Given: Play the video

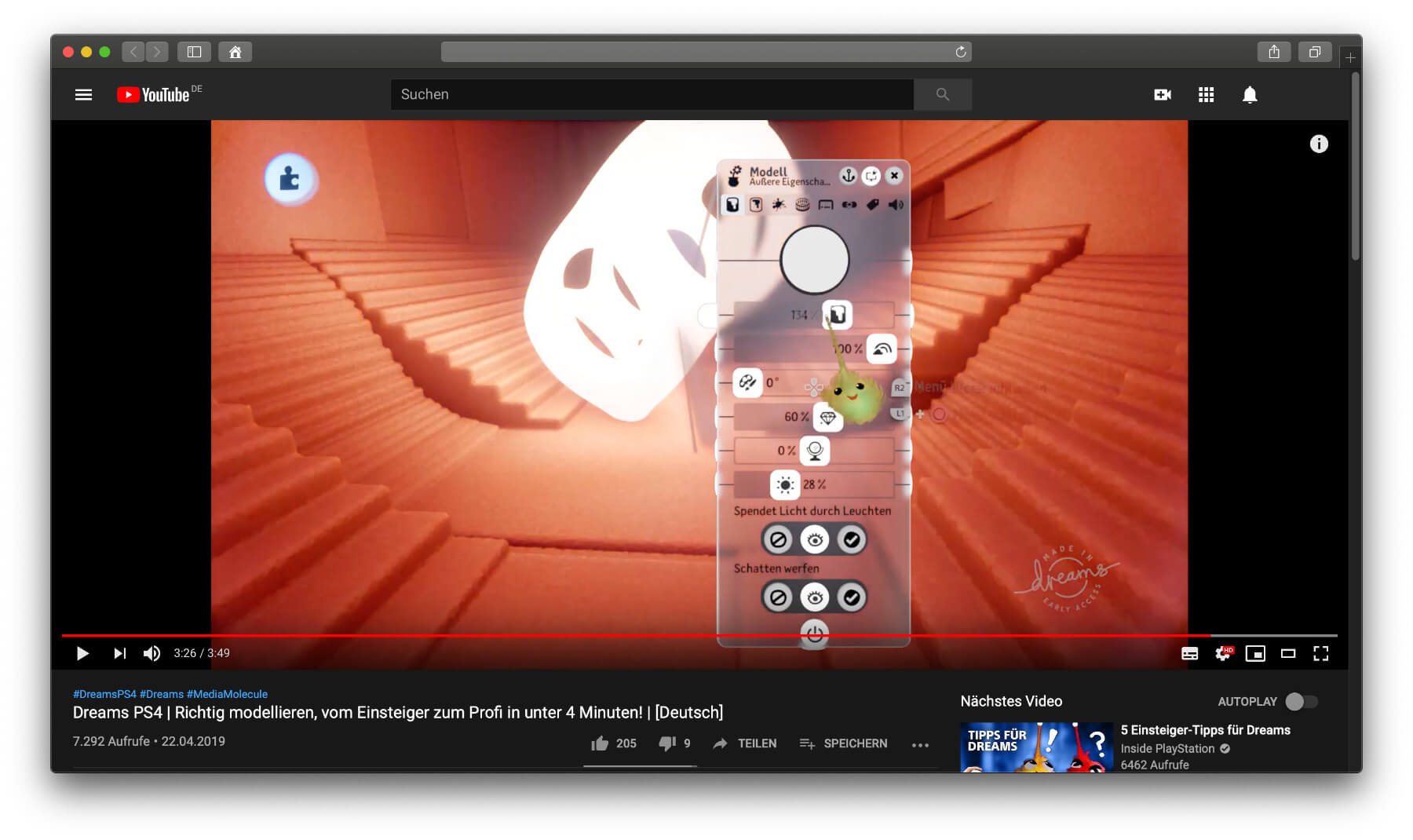Looking at the screenshot, I should tap(82, 653).
